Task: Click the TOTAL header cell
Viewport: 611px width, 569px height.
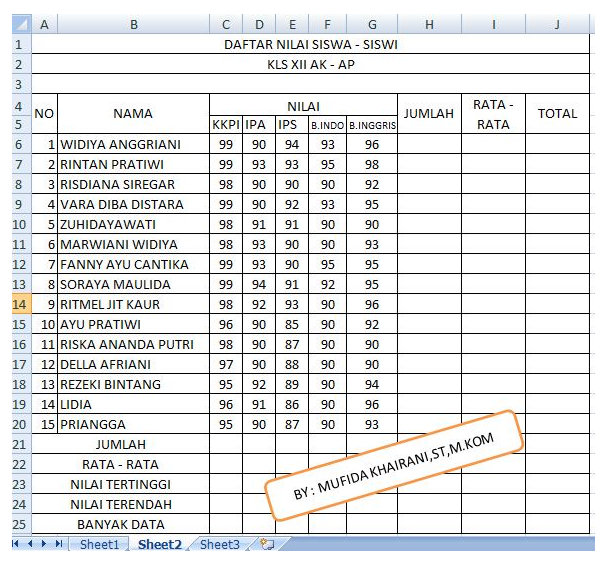Action: [x=557, y=113]
